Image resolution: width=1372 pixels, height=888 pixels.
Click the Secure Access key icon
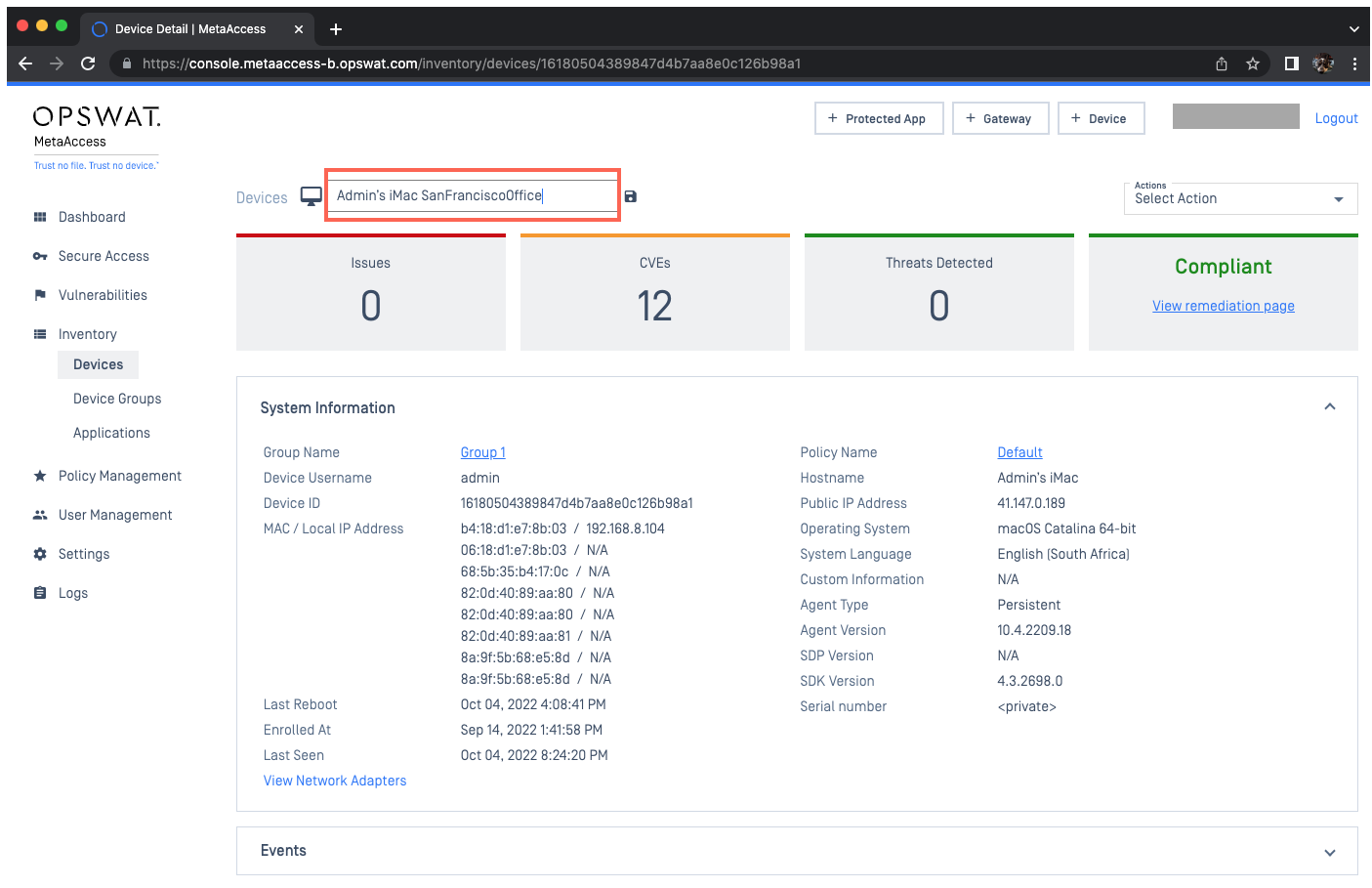[40, 256]
